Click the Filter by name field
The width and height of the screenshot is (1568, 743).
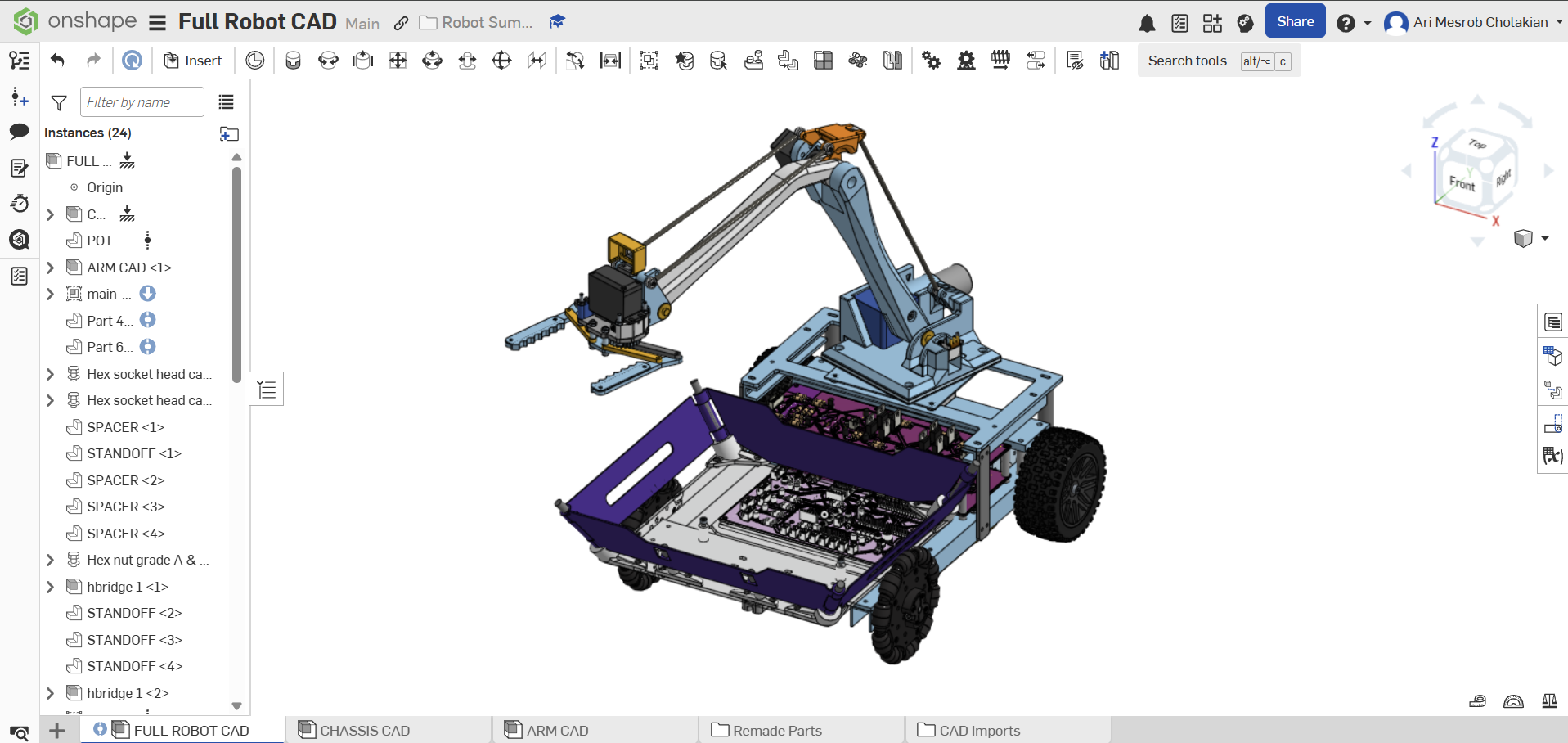[142, 102]
